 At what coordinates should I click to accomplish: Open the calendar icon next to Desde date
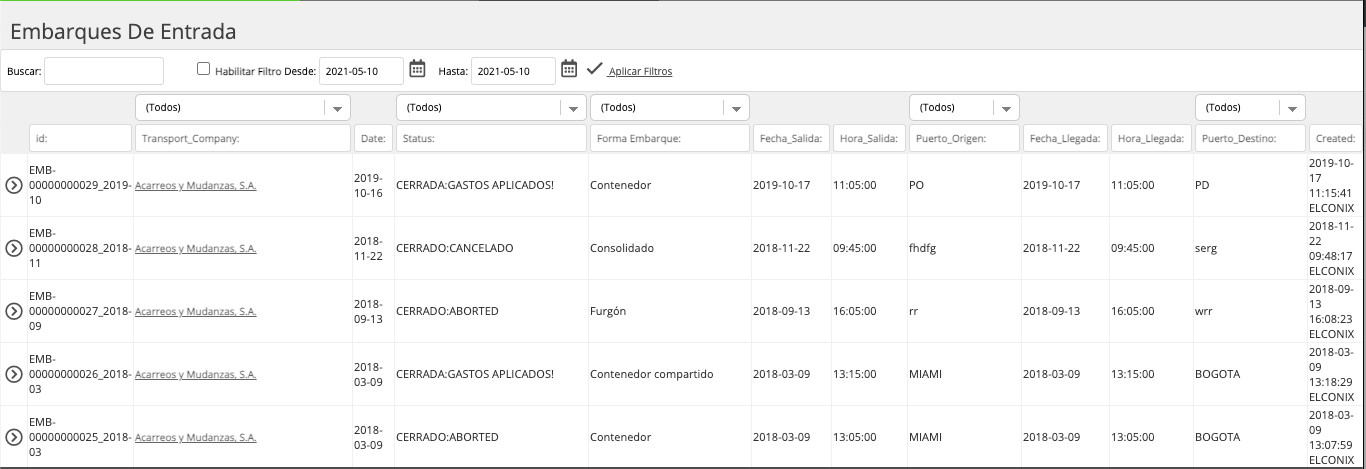[418, 70]
